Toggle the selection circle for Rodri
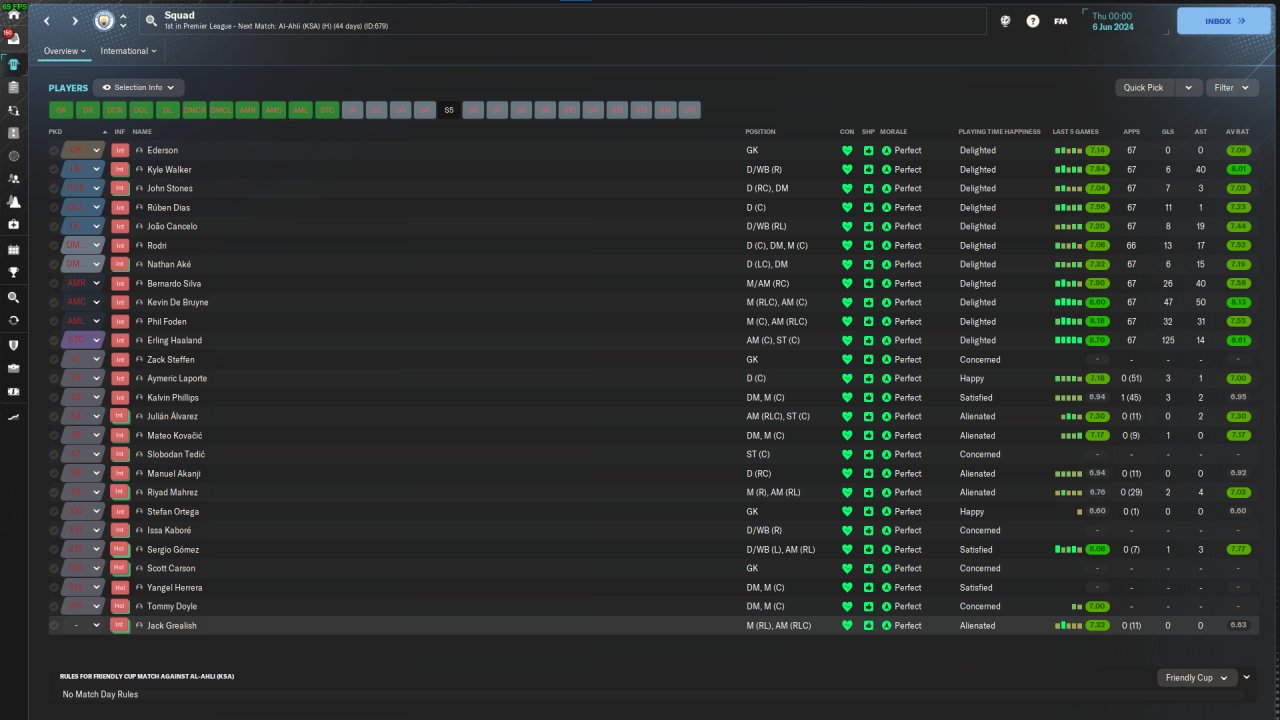This screenshot has width=1280, height=720. pyautogui.click(x=53, y=245)
